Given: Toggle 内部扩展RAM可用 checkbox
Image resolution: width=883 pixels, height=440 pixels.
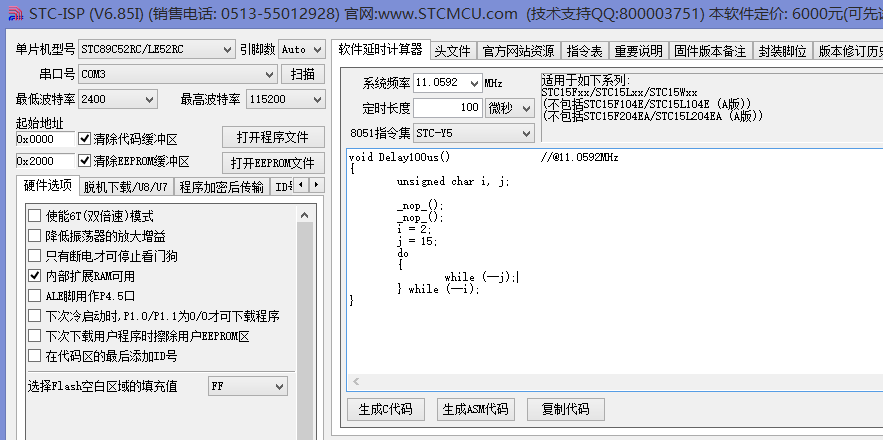Looking at the screenshot, I should (35, 276).
